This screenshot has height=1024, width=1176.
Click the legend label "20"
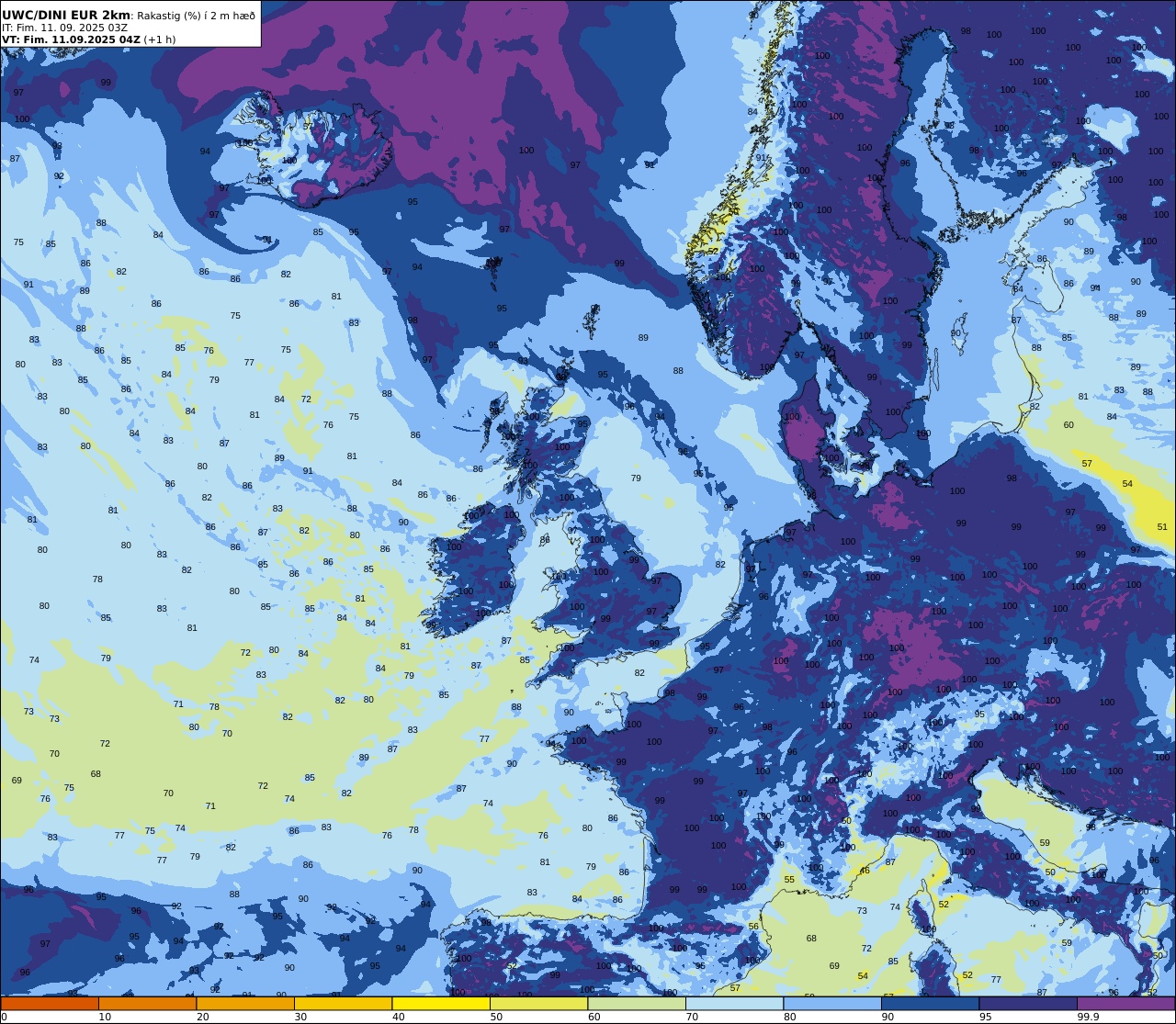(x=203, y=1017)
